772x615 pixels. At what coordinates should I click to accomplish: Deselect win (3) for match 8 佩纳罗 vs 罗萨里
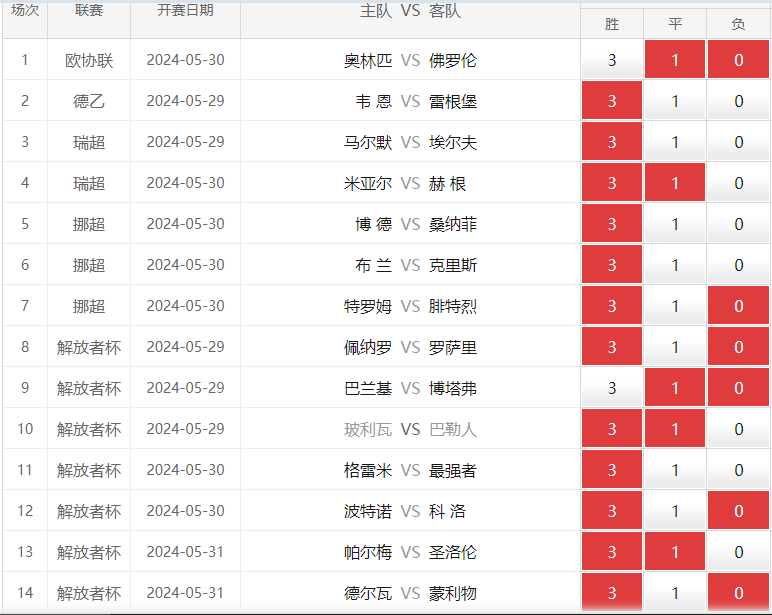[x=612, y=347]
